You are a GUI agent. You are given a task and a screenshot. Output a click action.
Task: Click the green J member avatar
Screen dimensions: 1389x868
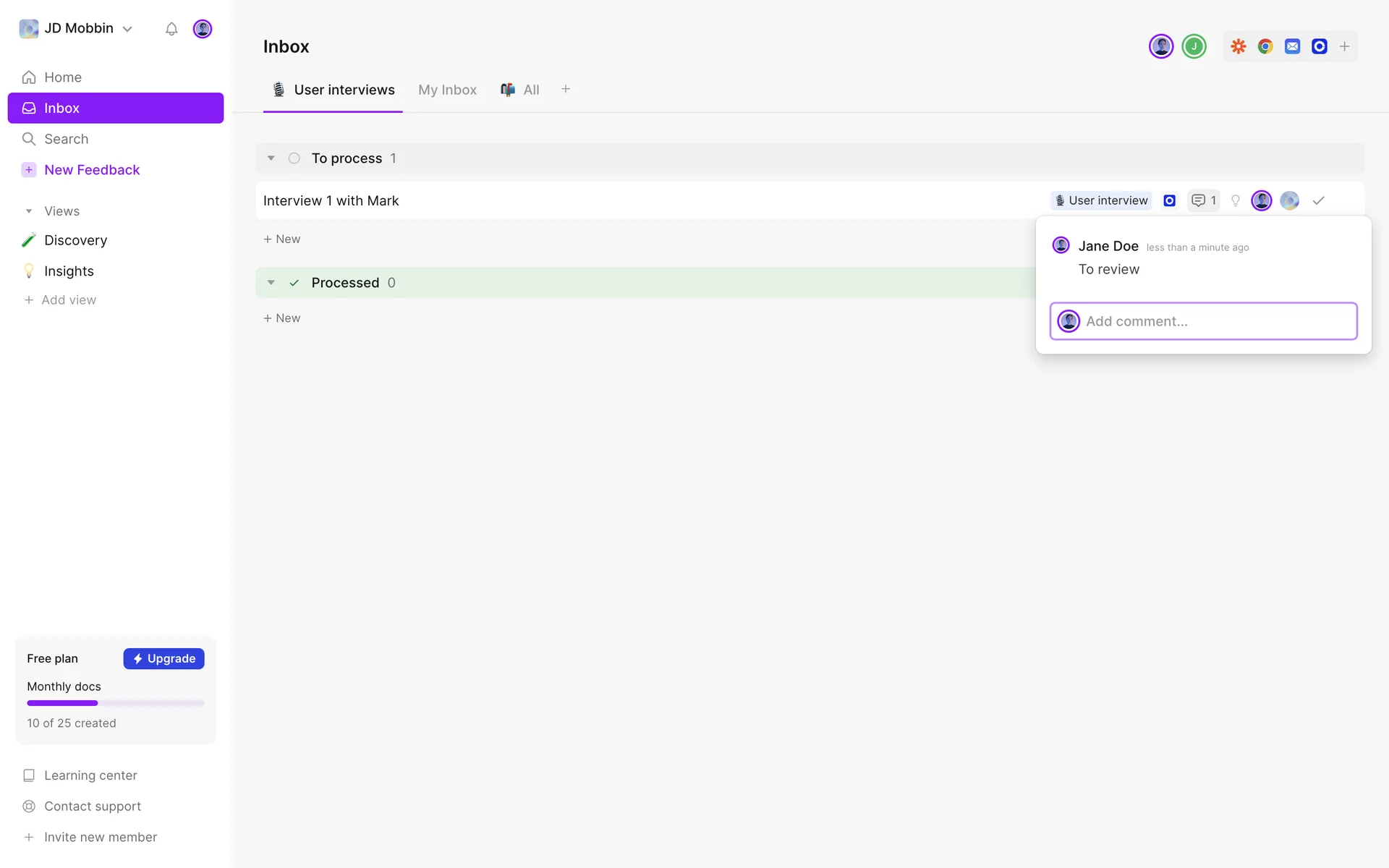[x=1194, y=46]
